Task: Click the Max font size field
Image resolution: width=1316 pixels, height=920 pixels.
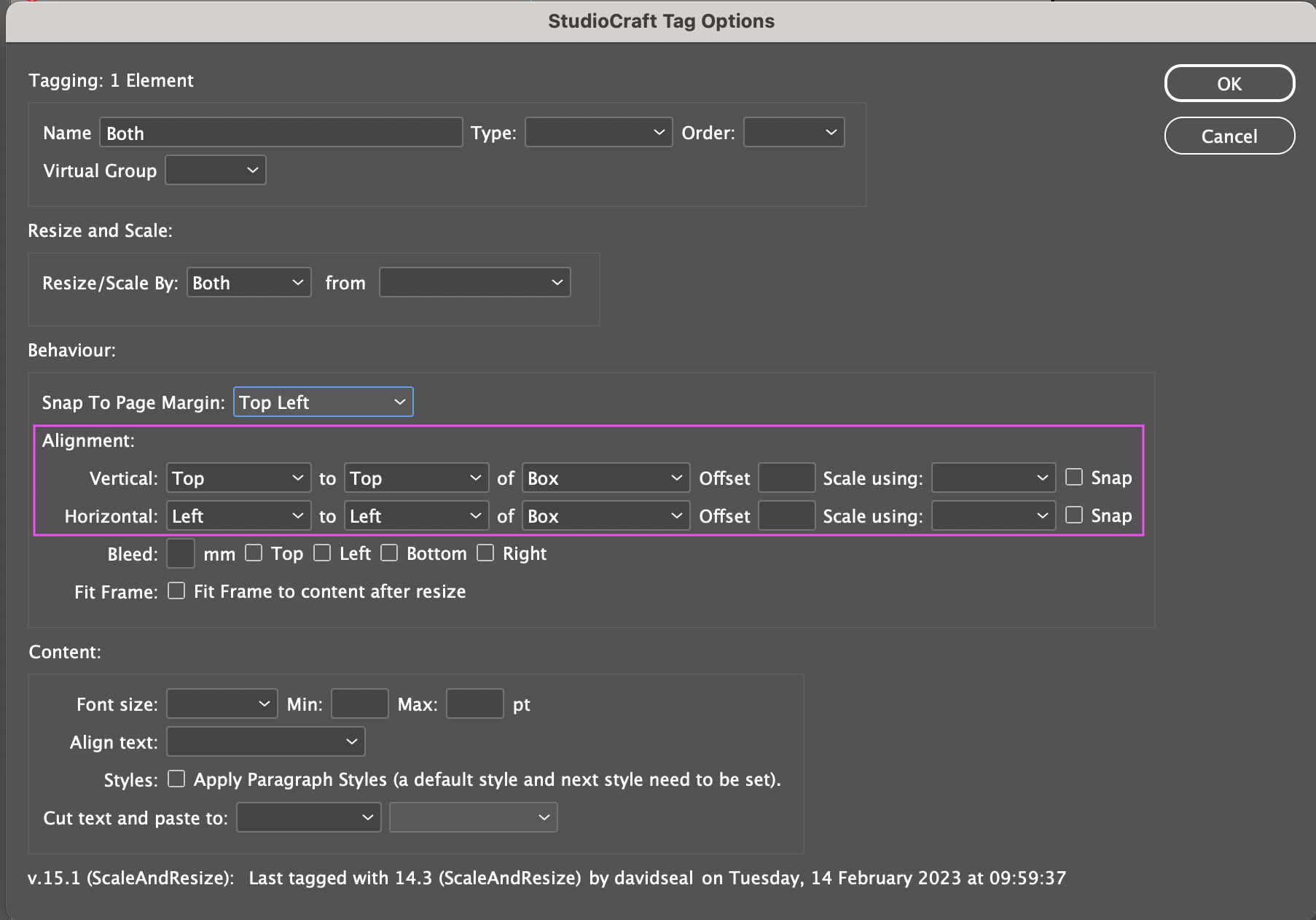Action: pyautogui.click(x=475, y=704)
